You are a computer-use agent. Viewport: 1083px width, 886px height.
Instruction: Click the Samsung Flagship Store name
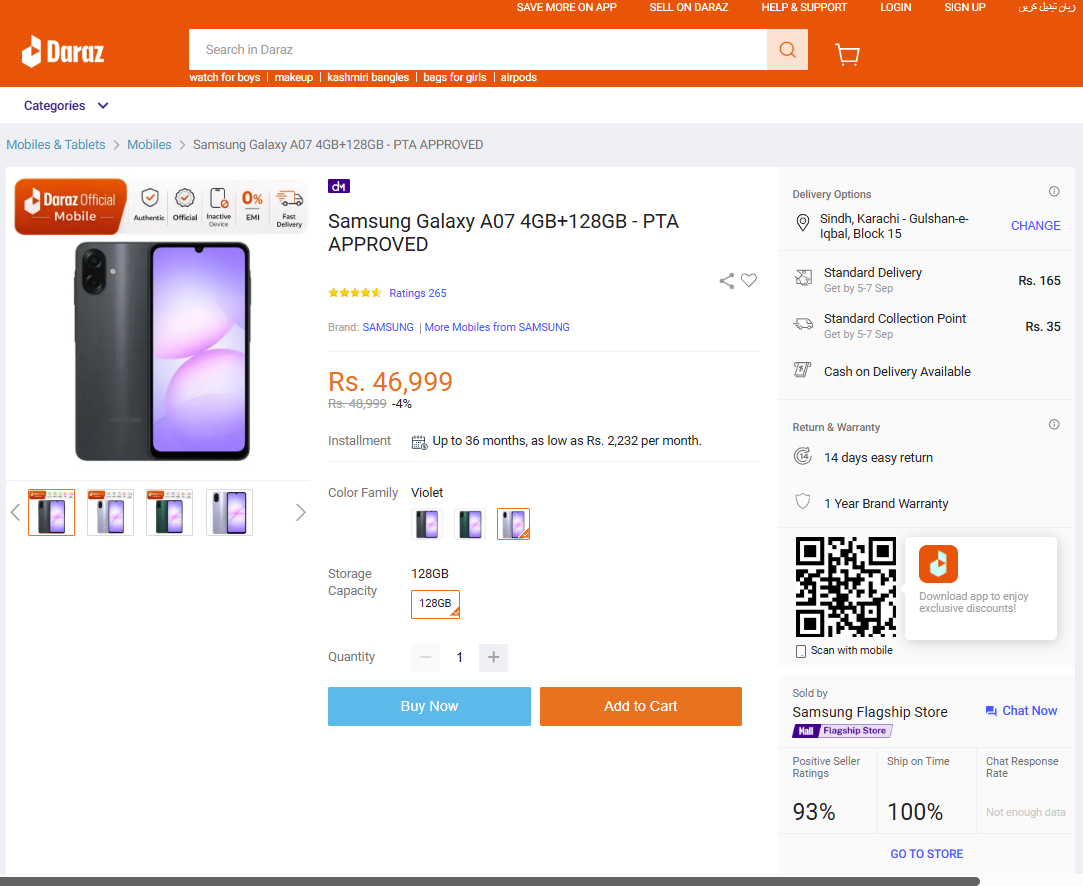(x=870, y=712)
